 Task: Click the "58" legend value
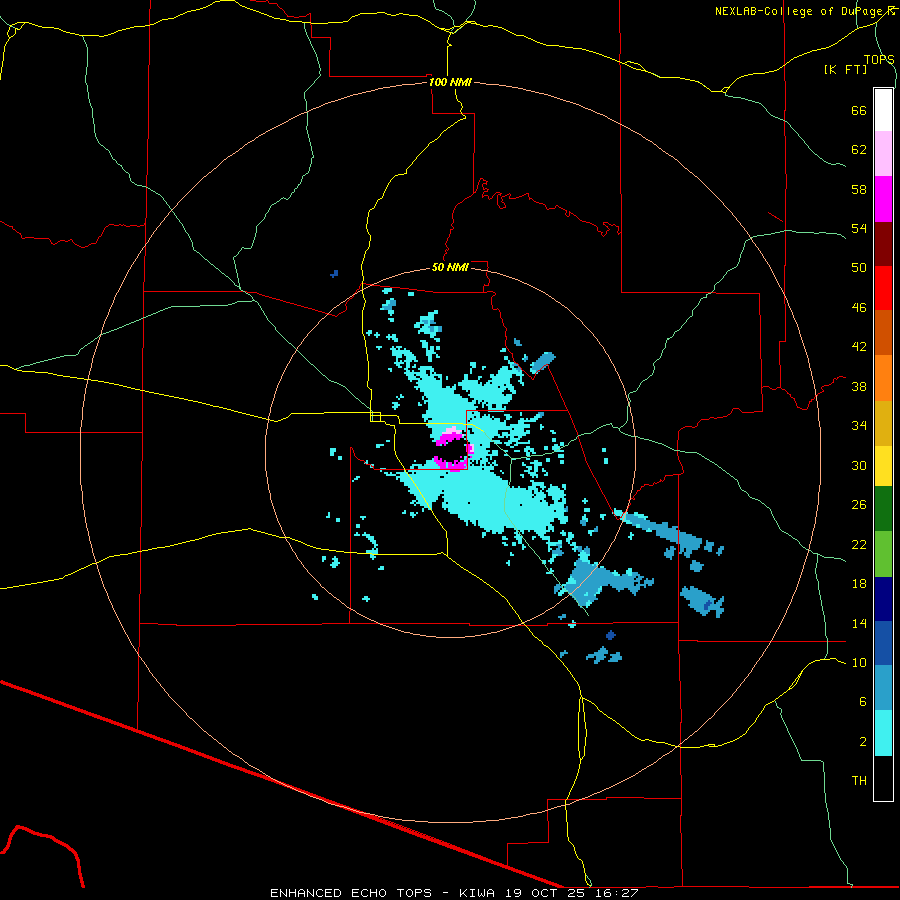(x=859, y=189)
